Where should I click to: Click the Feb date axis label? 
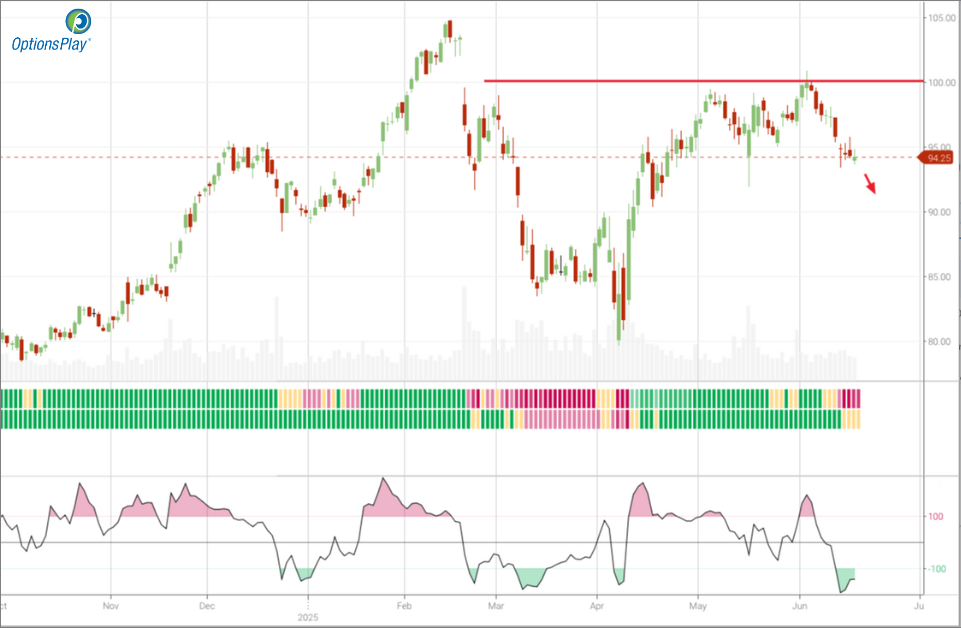[x=404, y=606]
